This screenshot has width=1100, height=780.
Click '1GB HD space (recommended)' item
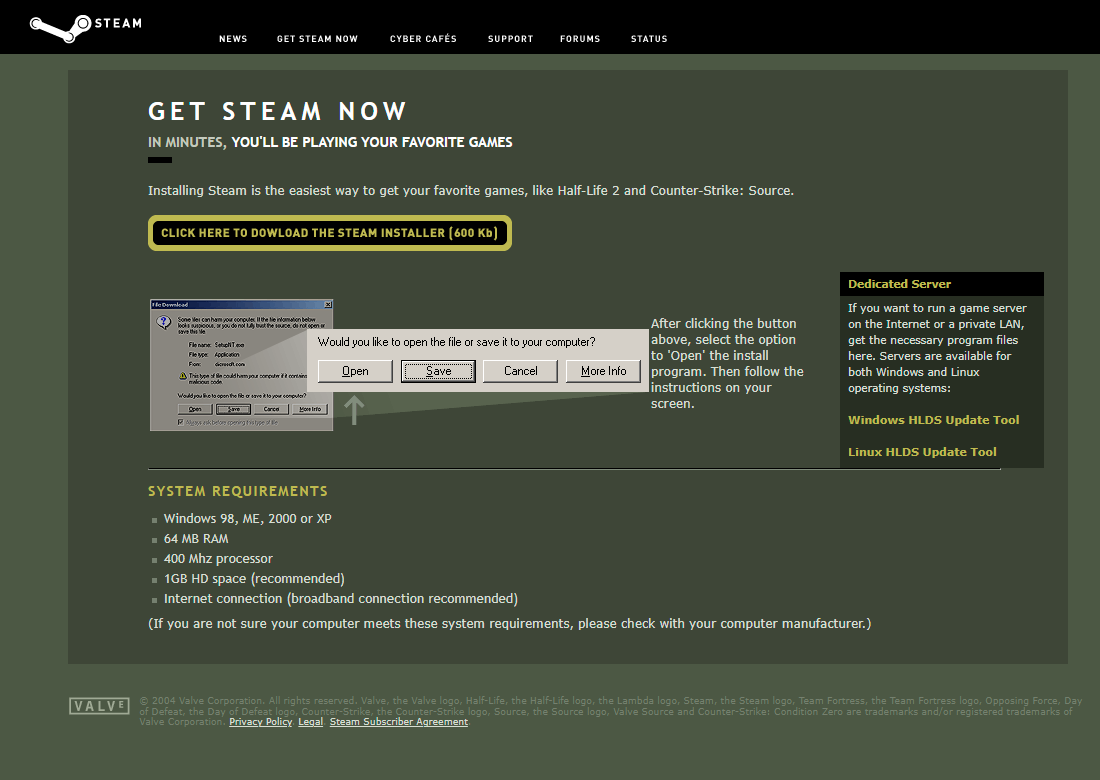(x=254, y=579)
